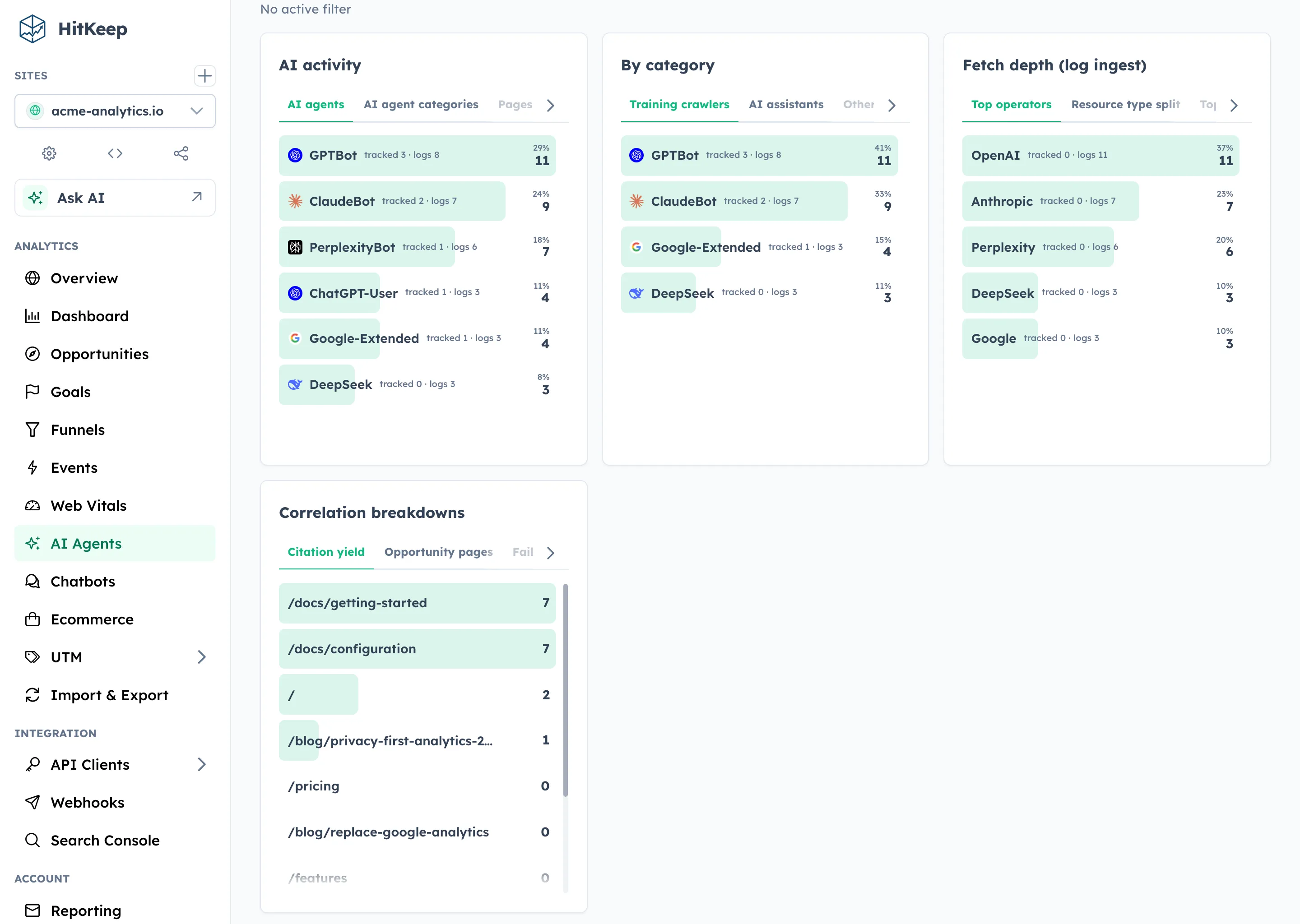This screenshot has width=1300, height=924.
Task: Expand the API Clients submenu chevron
Action: 201,764
